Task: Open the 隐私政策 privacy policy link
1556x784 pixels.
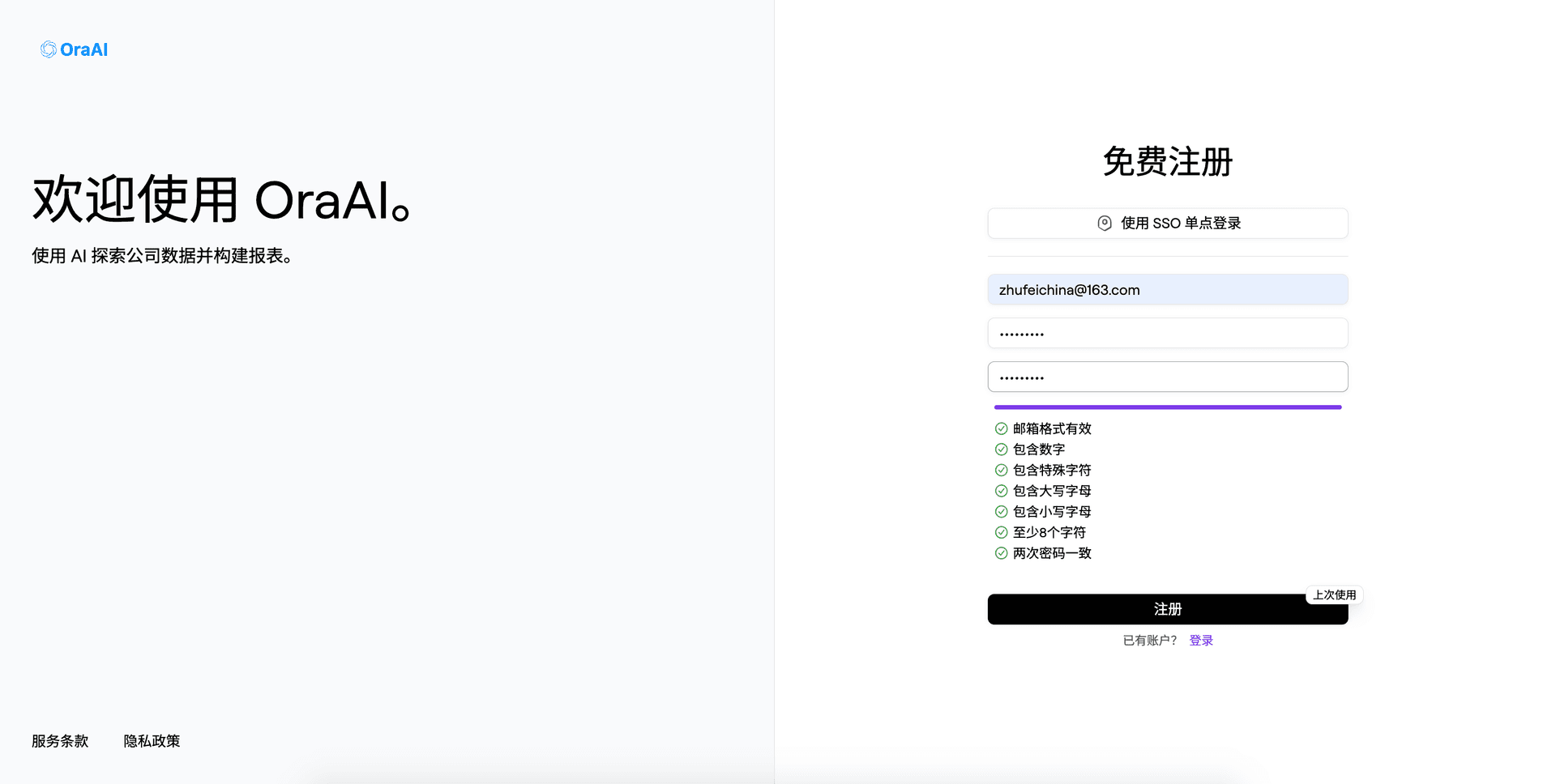Action: [152, 740]
